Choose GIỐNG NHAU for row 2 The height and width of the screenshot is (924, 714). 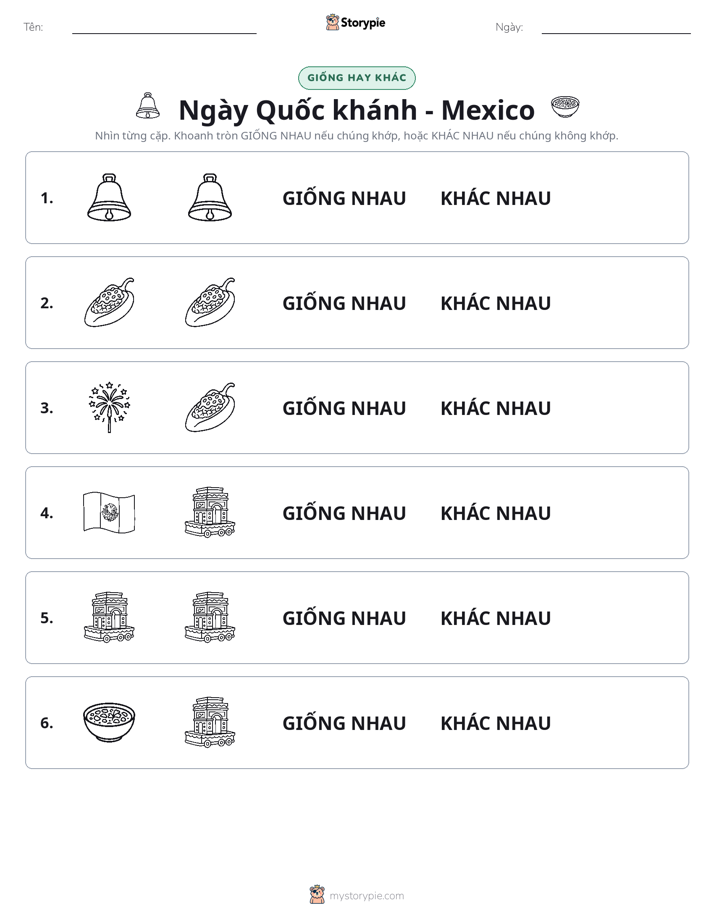click(344, 303)
